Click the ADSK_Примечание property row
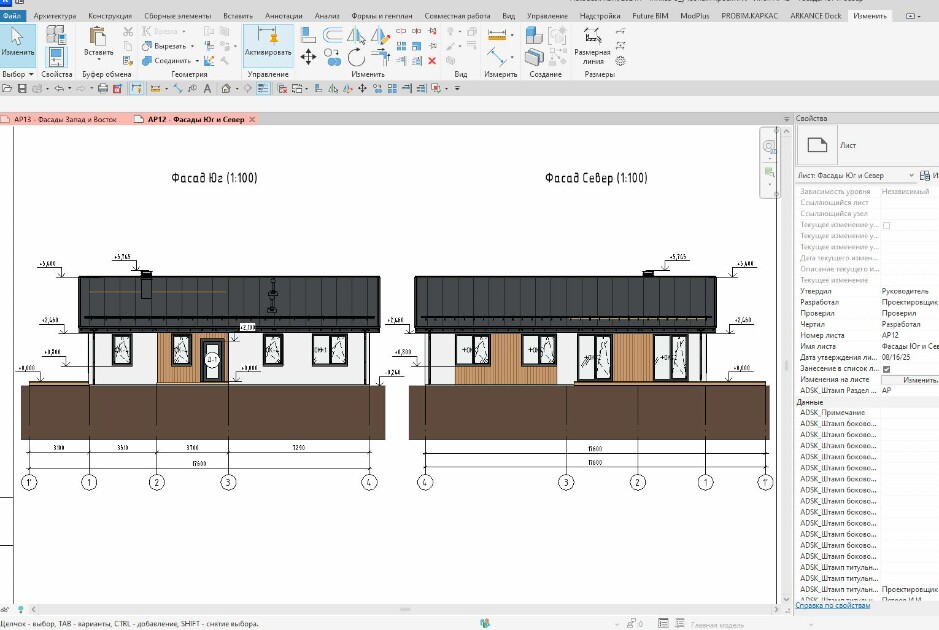Screen dimensions: 939x630 [867, 413]
